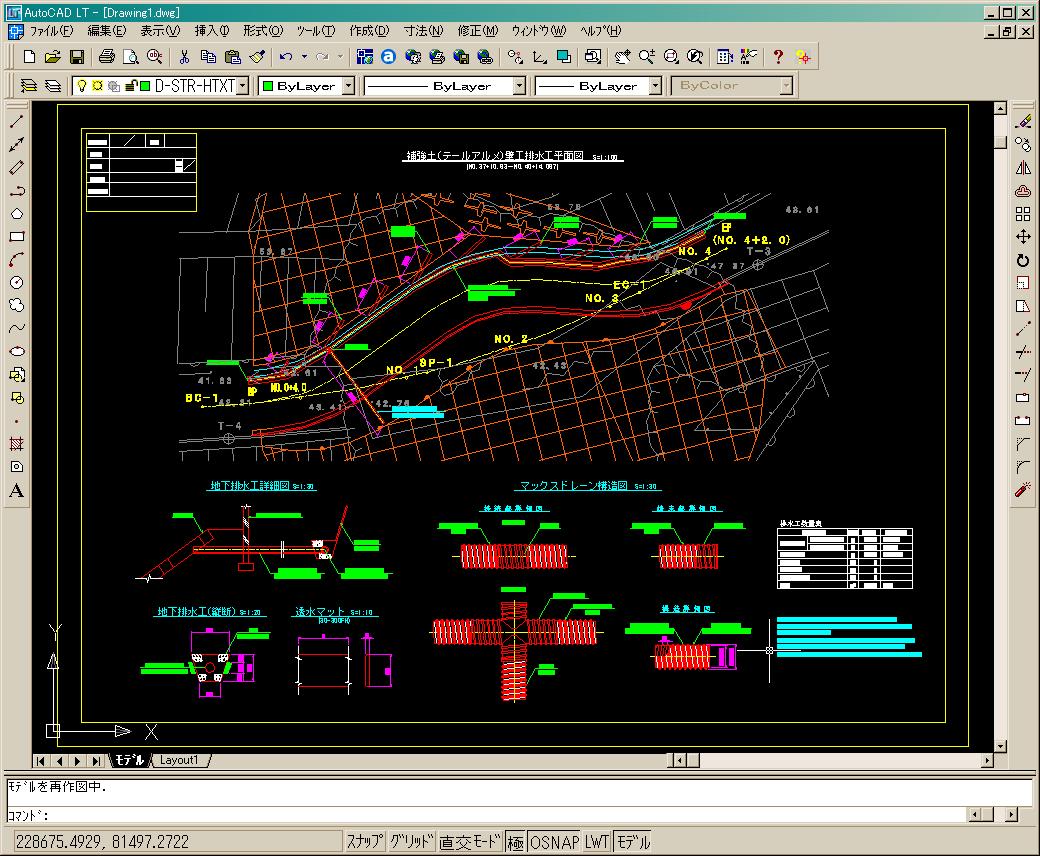Open the ByLayer color swatch control
1040x856 pixels.
point(306,86)
